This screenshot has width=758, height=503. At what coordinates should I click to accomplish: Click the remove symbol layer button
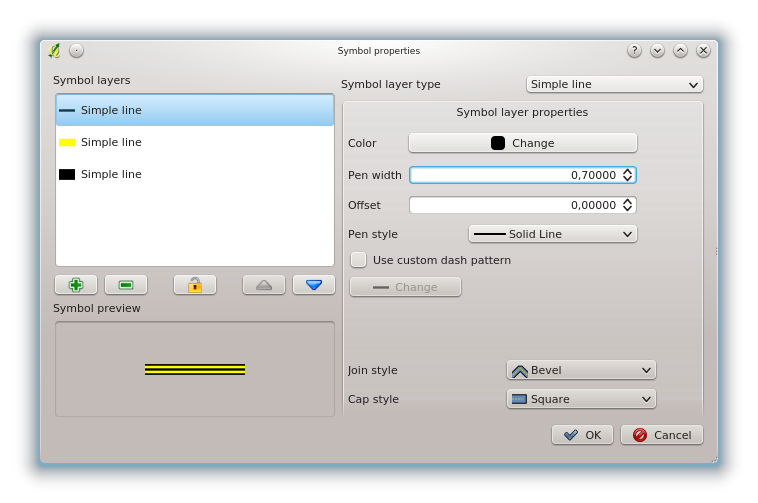click(x=126, y=285)
